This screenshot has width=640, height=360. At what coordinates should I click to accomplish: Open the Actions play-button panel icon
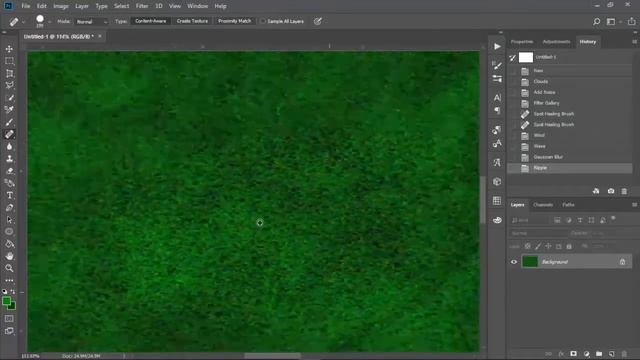[497, 47]
